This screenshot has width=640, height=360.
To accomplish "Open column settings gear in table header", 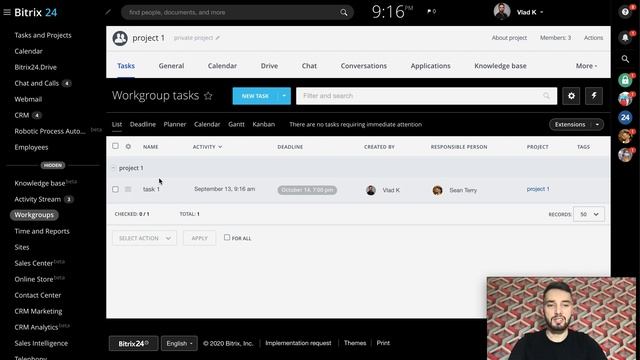I will 128,147.
